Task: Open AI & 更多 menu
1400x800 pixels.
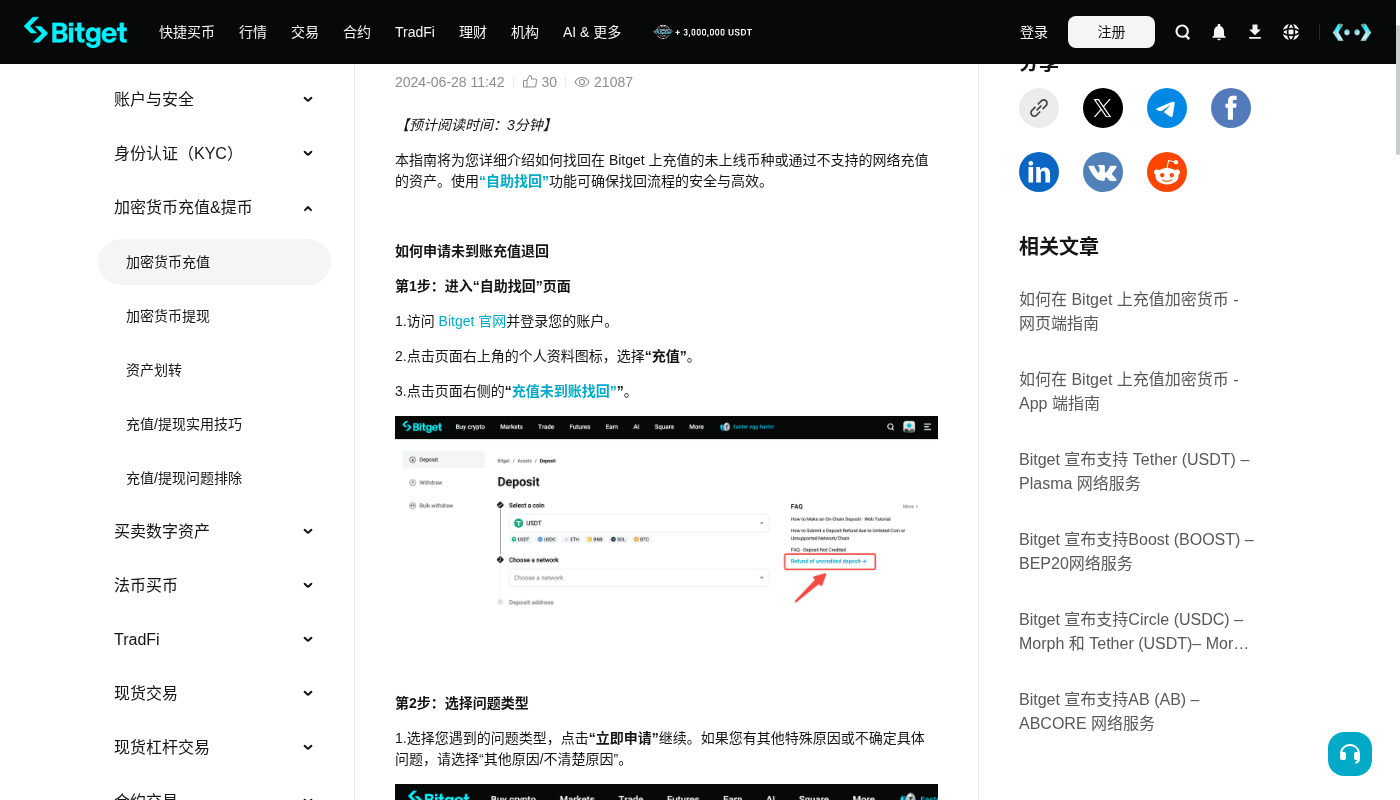Action: pyautogui.click(x=592, y=32)
